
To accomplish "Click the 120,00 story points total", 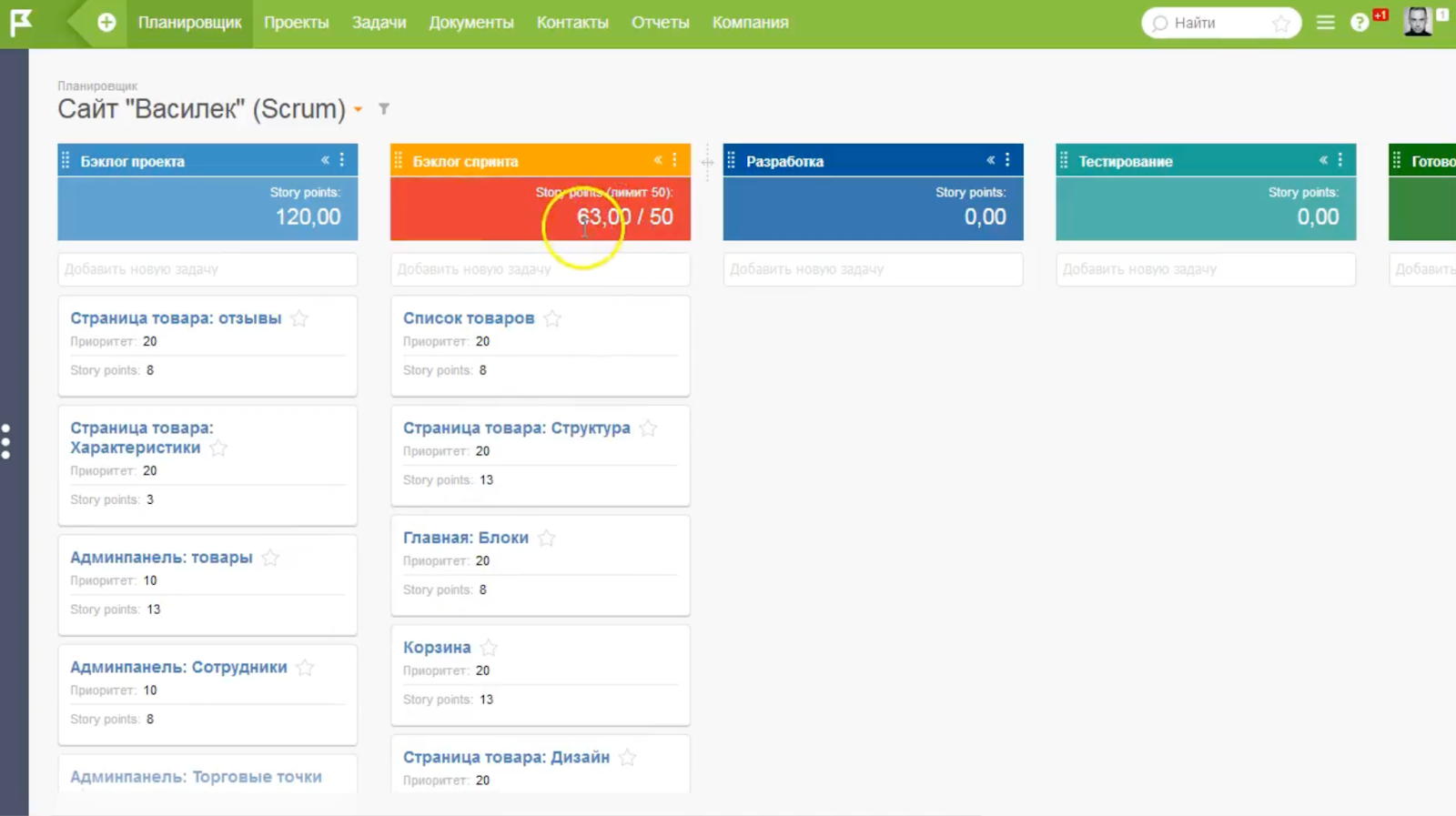I will coord(308,217).
